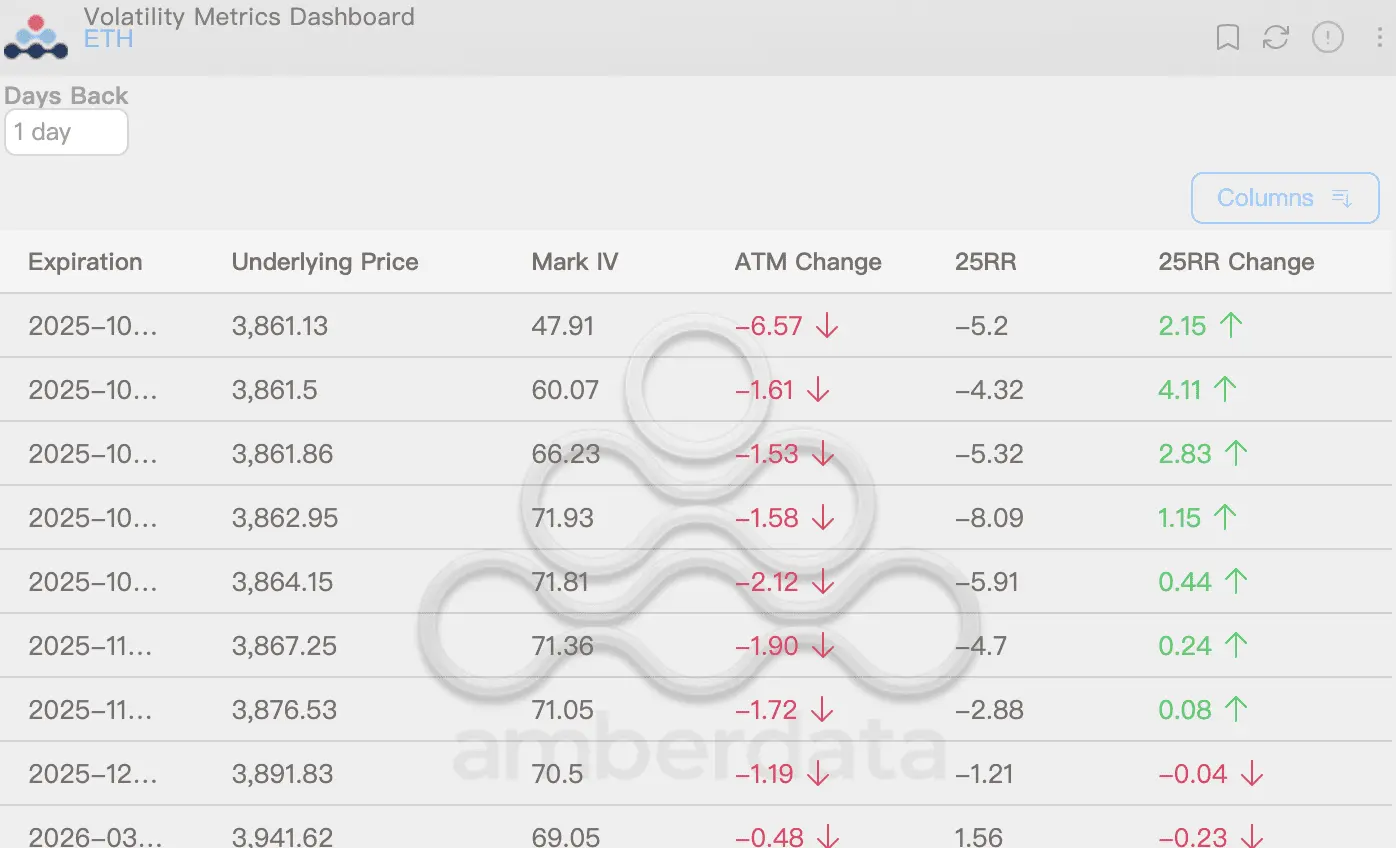This screenshot has width=1396, height=848.
Task: Sort by 25RR Change column header
Action: (x=1236, y=262)
